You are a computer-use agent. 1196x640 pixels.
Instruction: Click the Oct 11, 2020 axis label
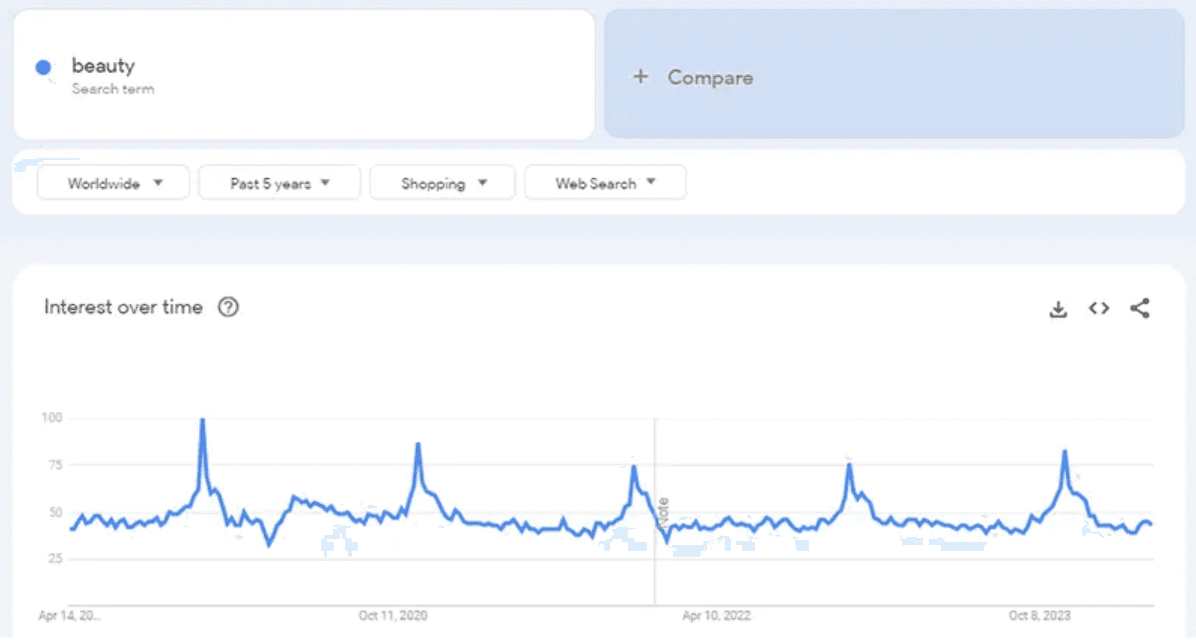coord(393,616)
